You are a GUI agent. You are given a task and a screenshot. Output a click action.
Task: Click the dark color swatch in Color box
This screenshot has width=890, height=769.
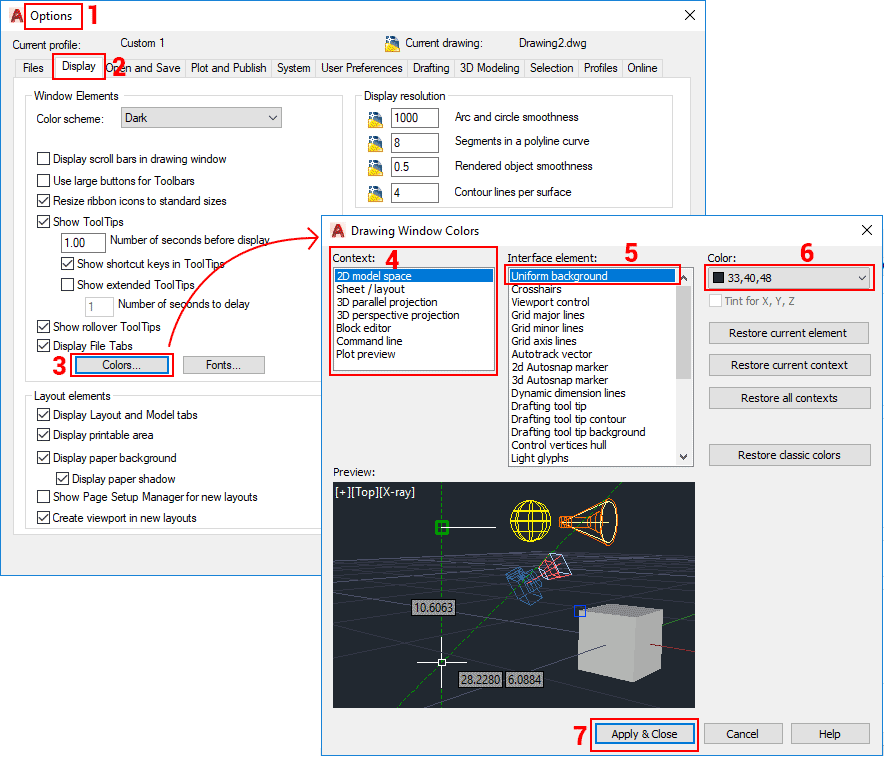(x=718, y=278)
